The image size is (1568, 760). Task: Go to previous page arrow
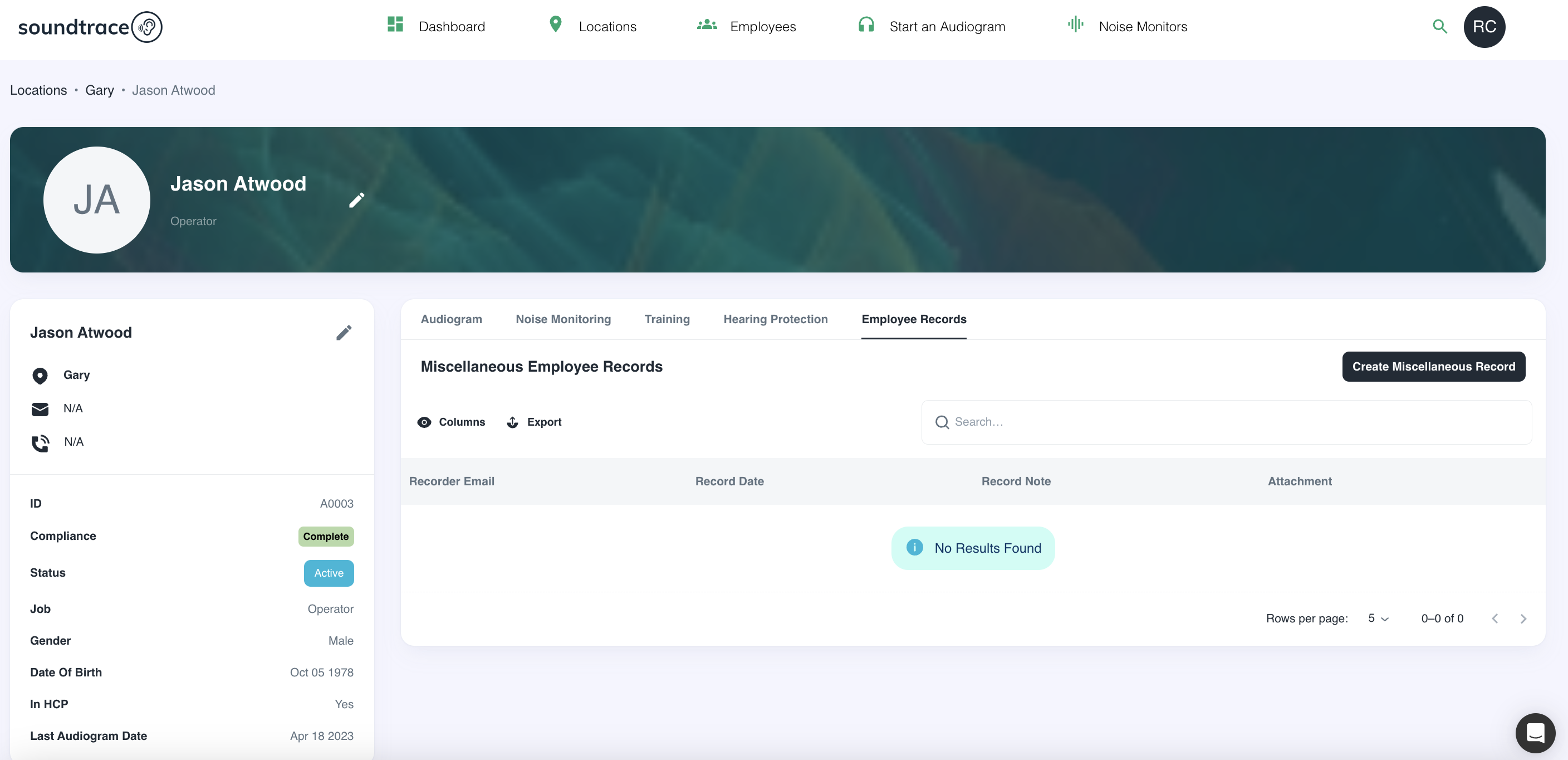coord(1494,618)
